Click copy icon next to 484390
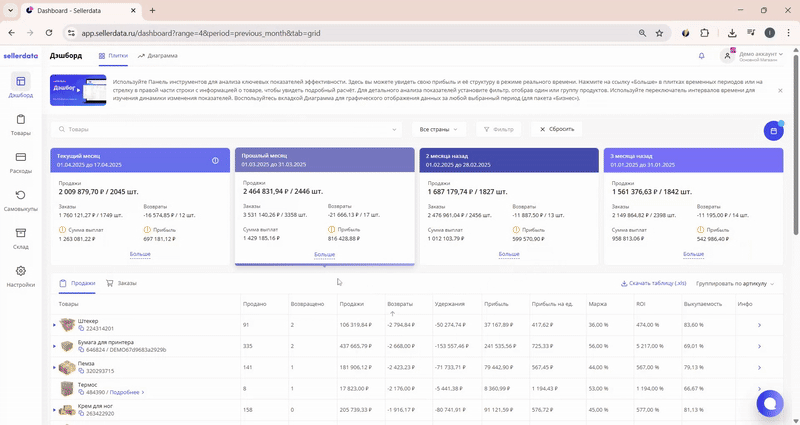Screen dimensions: 800x425 pyautogui.click(x=81, y=392)
